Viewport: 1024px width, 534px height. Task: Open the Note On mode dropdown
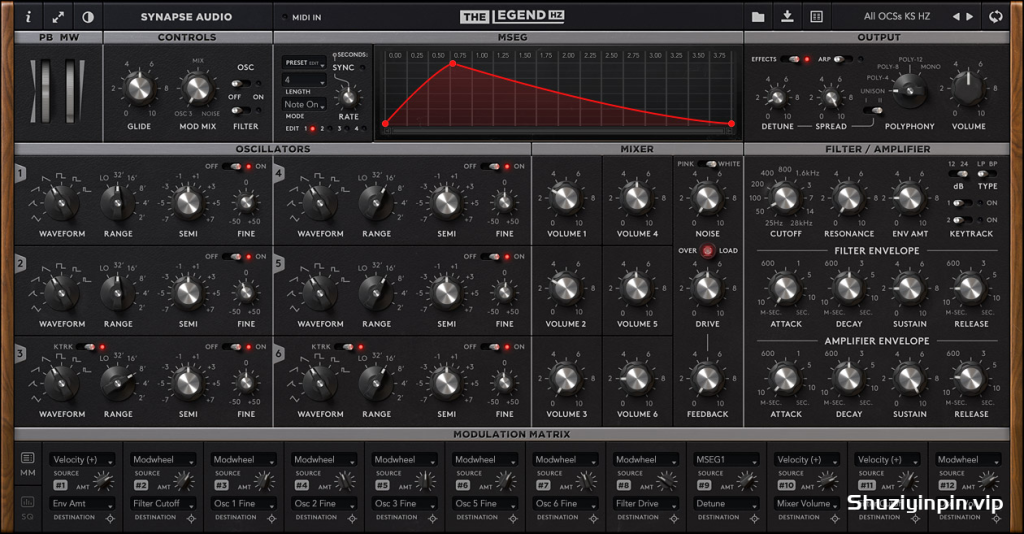tap(304, 104)
